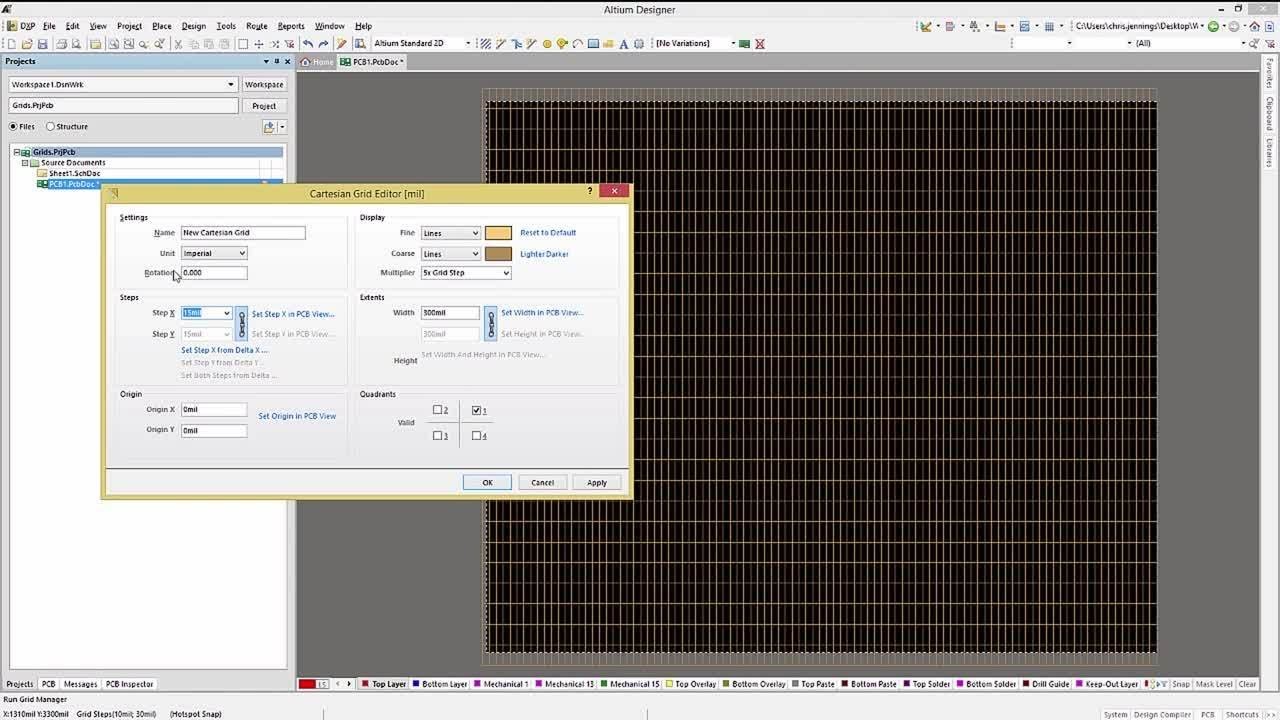The image size is (1280, 720).
Task: Click the green board icon beside No Variations
Action: pyautogui.click(x=744, y=44)
